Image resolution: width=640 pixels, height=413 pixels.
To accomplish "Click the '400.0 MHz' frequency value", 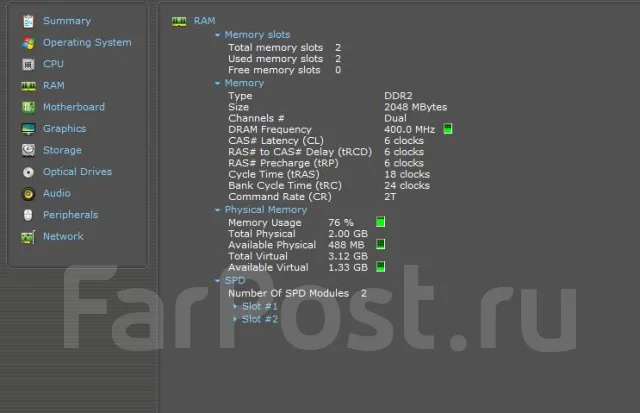I will [409, 129].
